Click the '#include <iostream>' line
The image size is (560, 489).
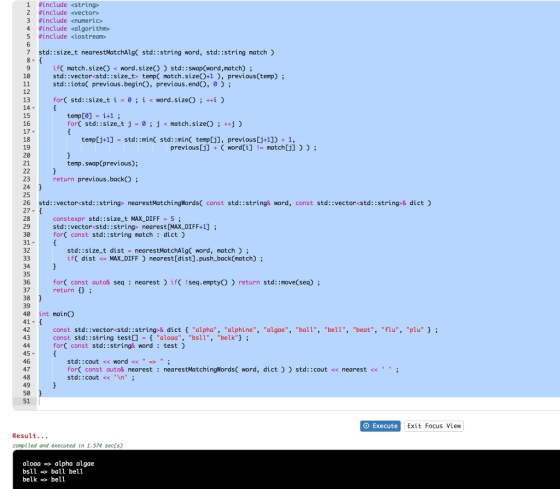pyautogui.click(x=72, y=36)
